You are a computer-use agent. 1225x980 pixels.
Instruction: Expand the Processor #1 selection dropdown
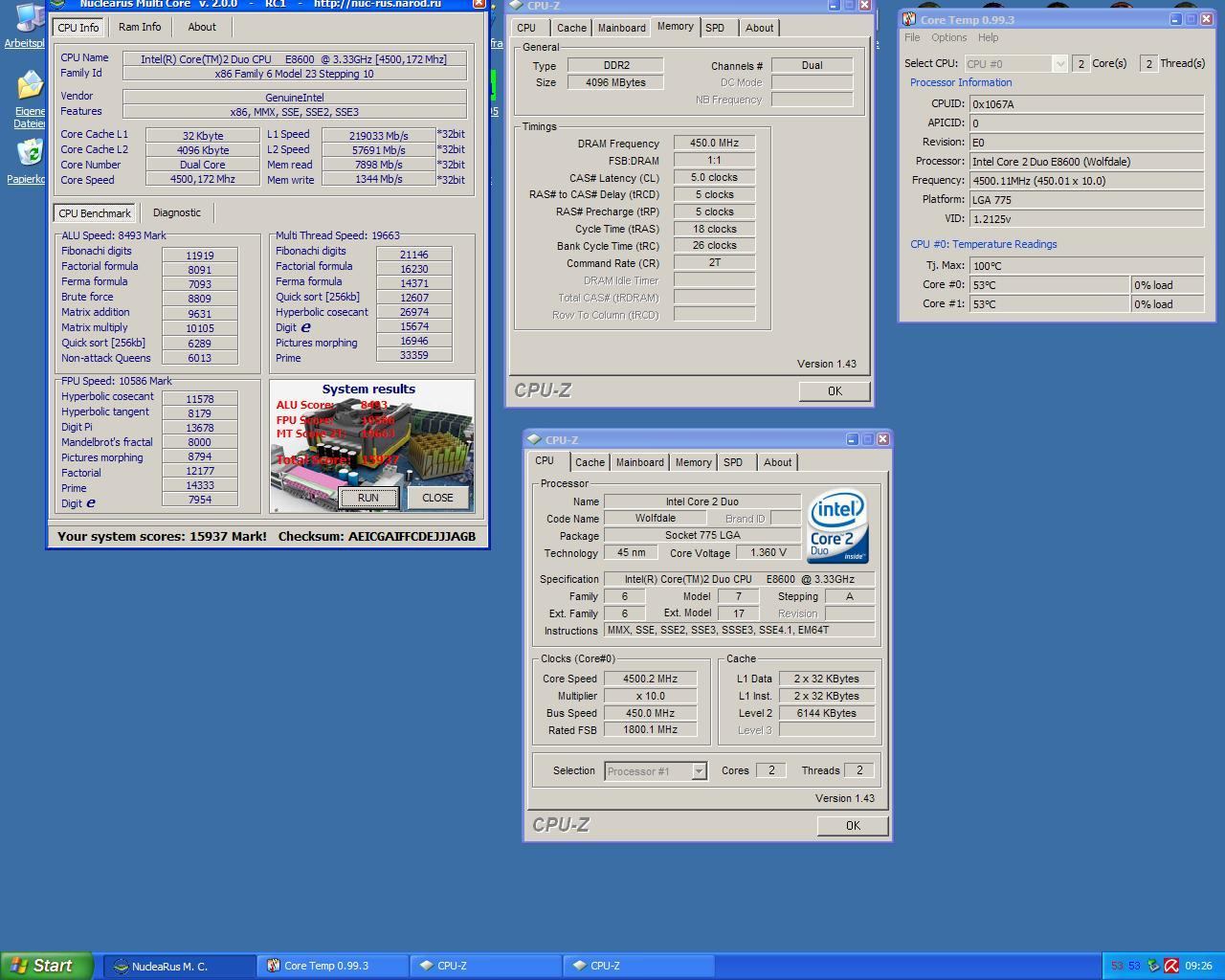click(699, 771)
